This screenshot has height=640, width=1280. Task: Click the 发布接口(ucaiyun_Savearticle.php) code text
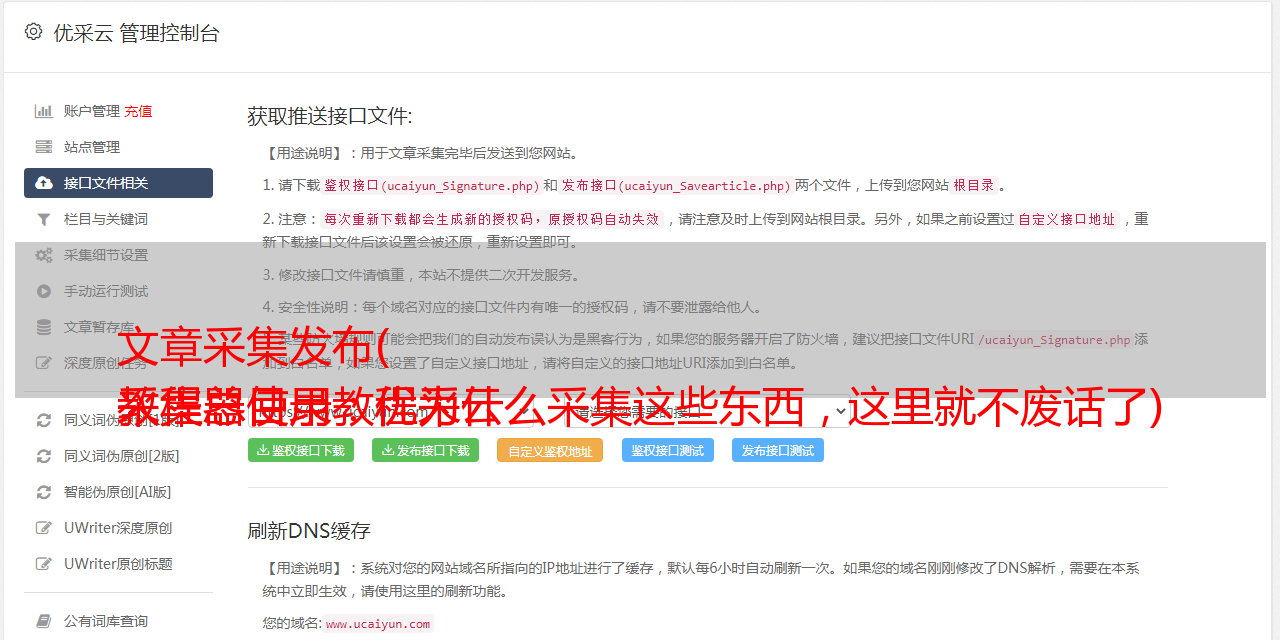676,186
